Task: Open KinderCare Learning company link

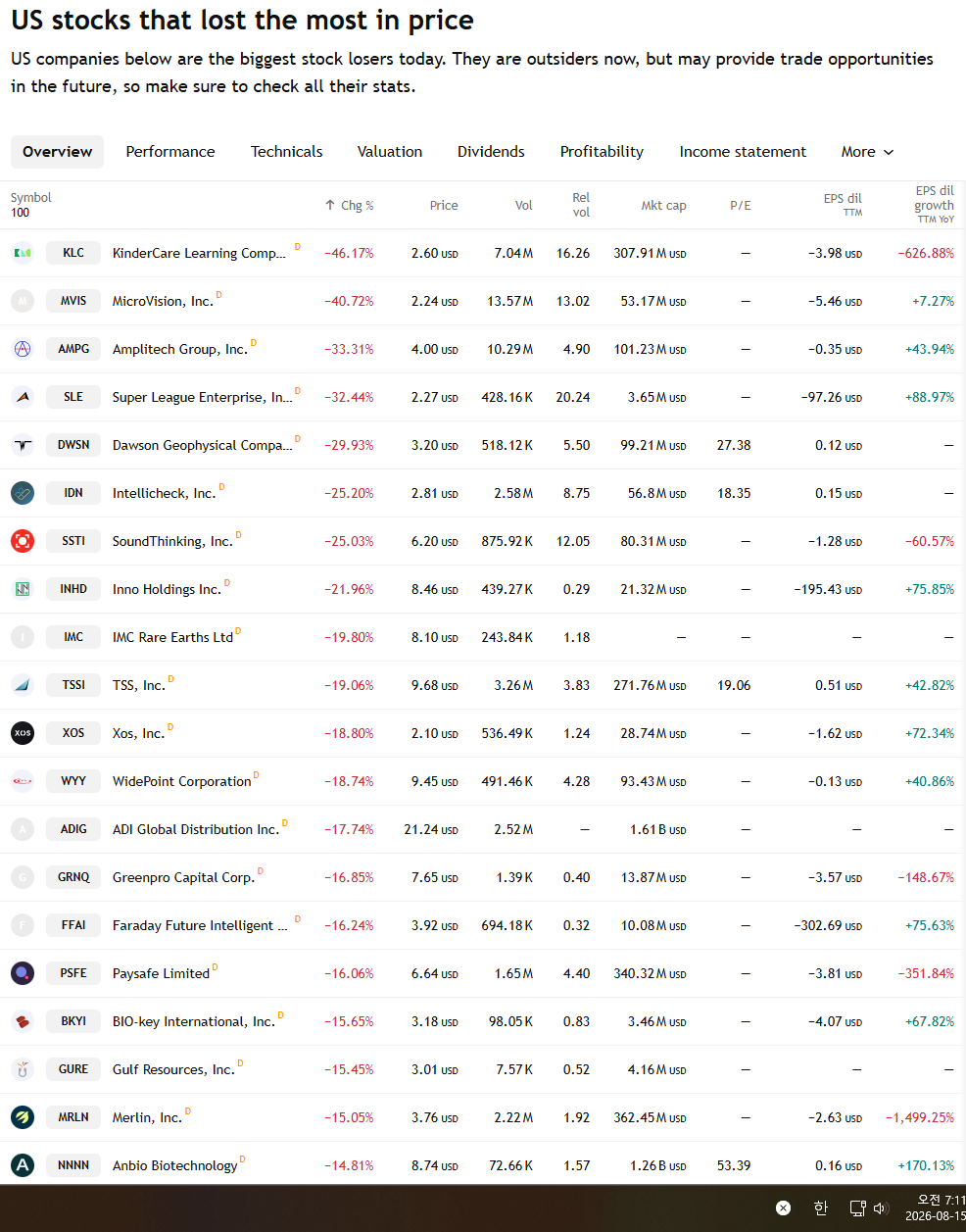Action: (x=199, y=253)
